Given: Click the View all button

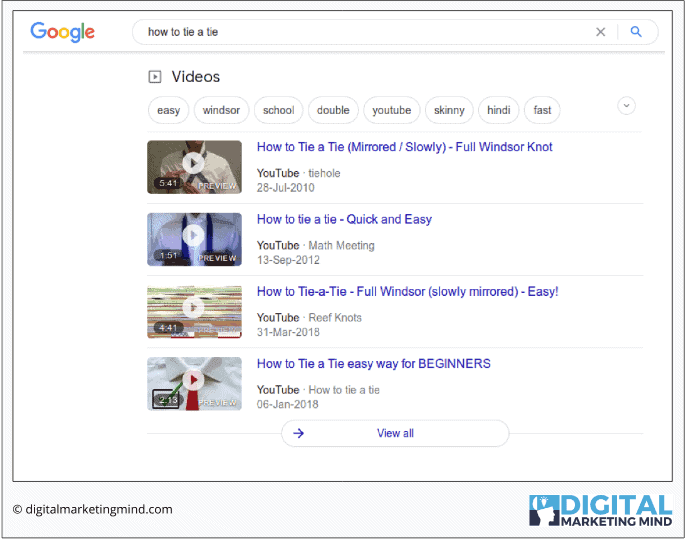Looking at the screenshot, I should pyautogui.click(x=395, y=433).
